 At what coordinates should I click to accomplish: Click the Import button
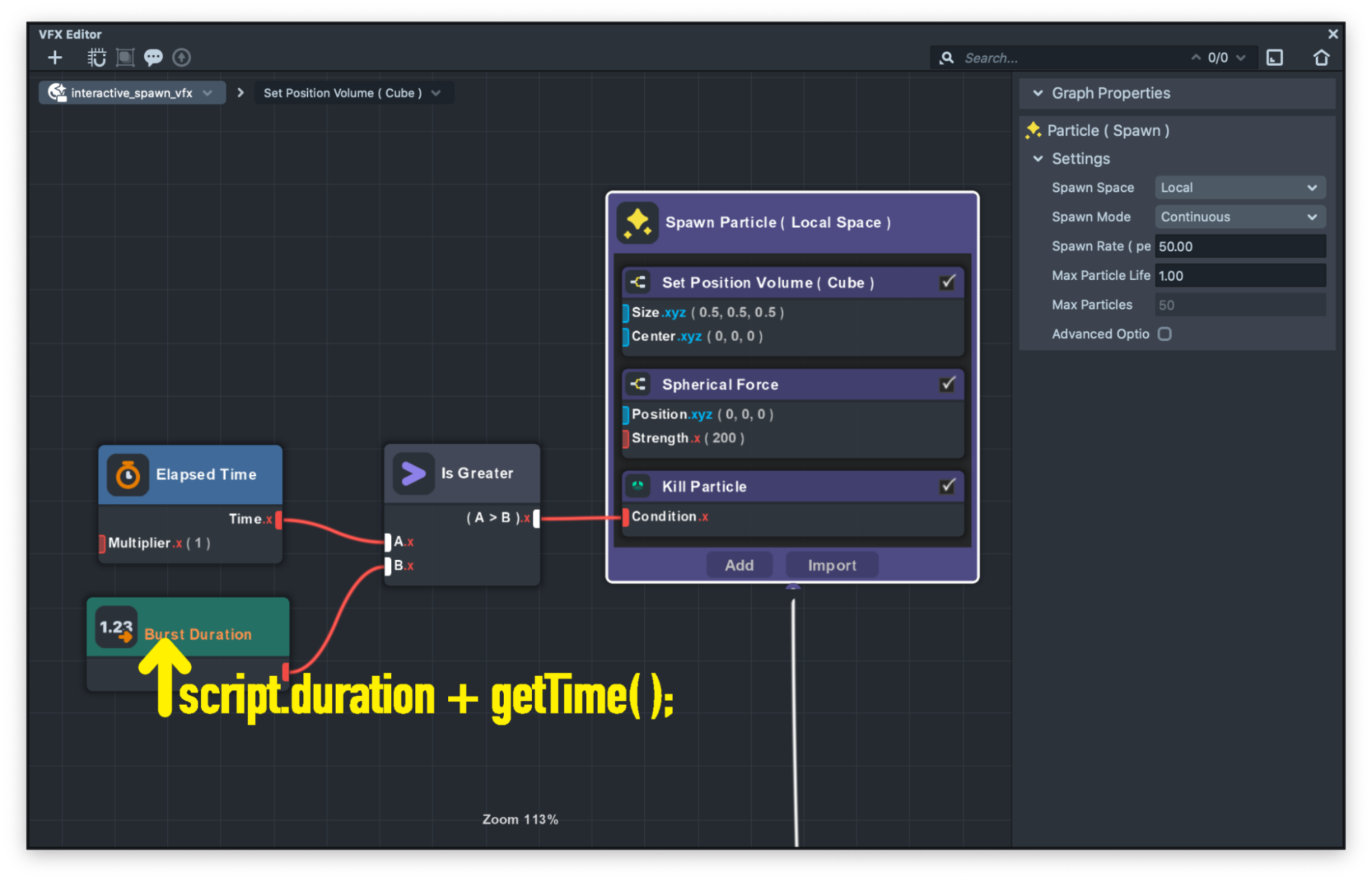click(832, 565)
